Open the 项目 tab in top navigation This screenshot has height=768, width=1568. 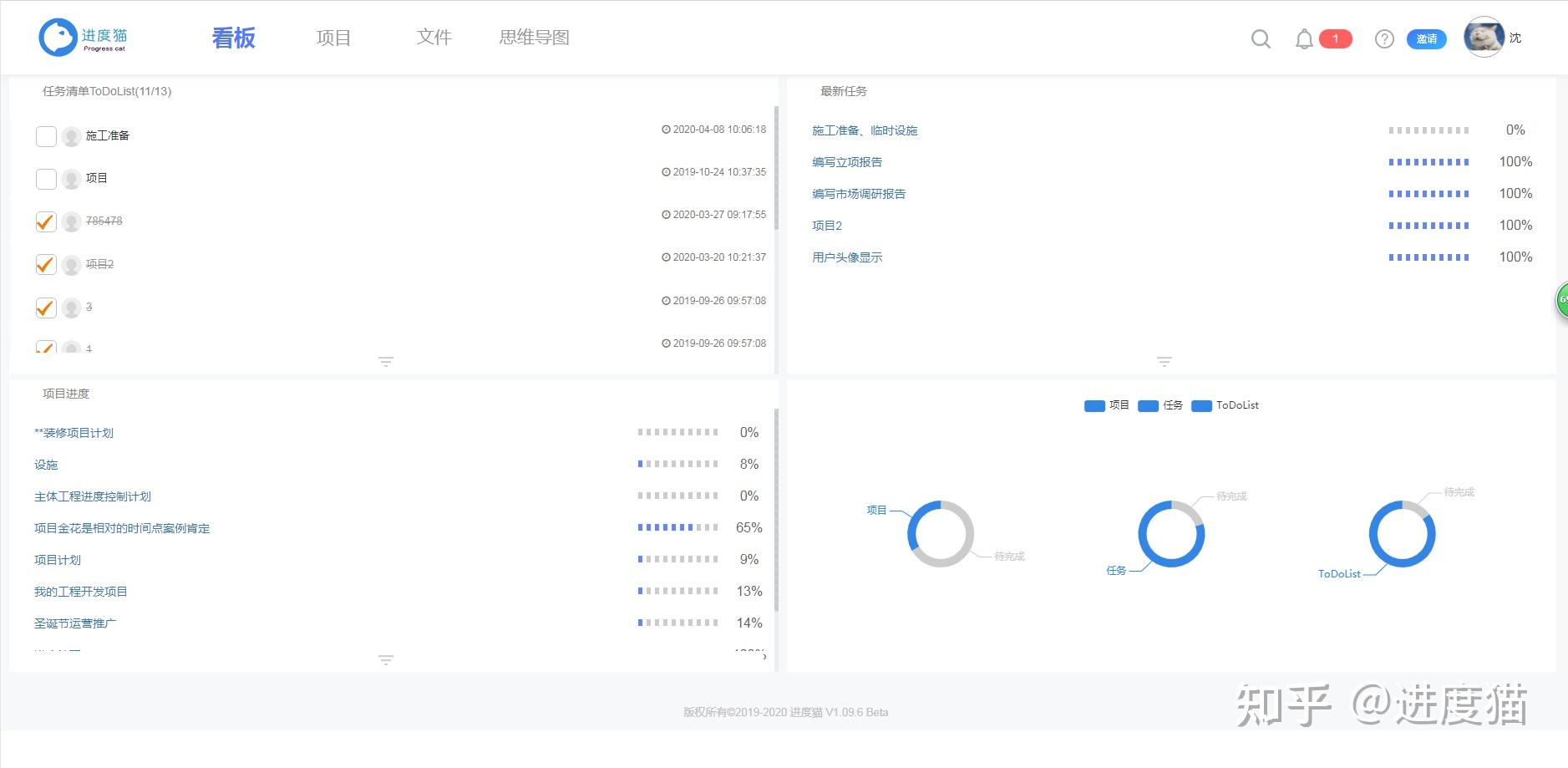coord(333,38)
